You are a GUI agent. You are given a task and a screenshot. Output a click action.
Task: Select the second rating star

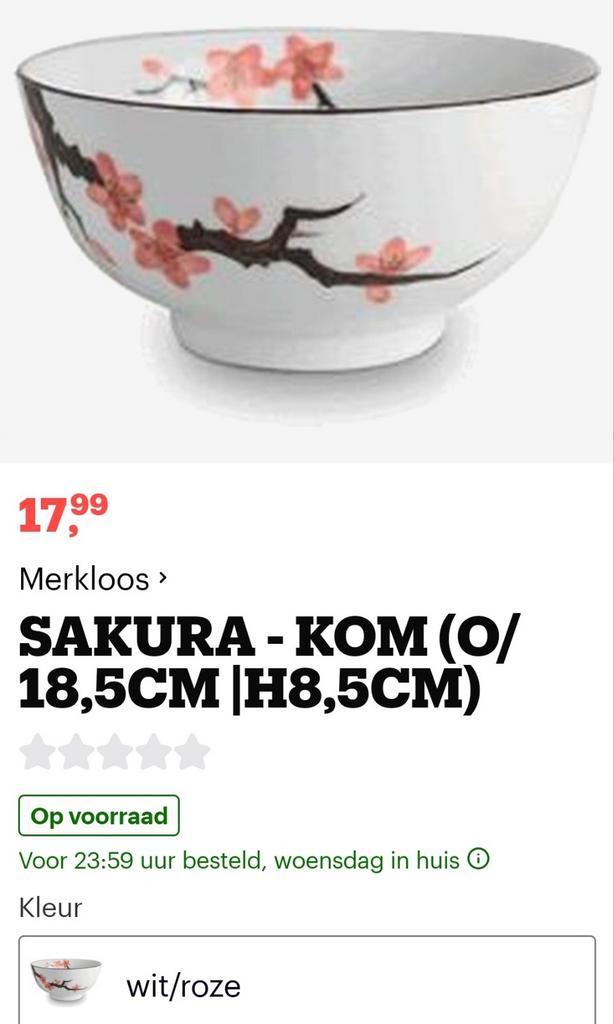[76, 752]
